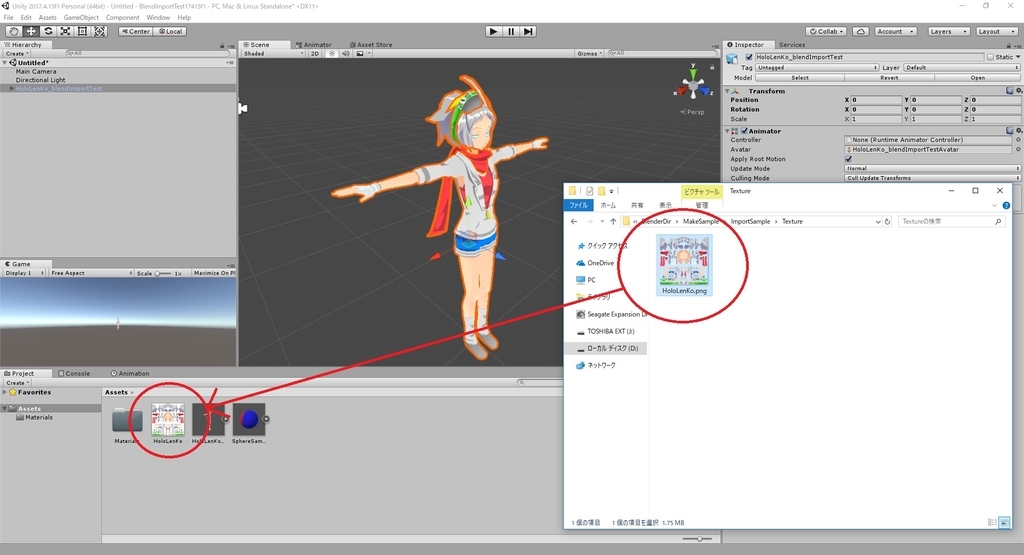Refresh the Explorer address bar
Viewport: 1024px width, 555px height.
click(x=888, y=222)
